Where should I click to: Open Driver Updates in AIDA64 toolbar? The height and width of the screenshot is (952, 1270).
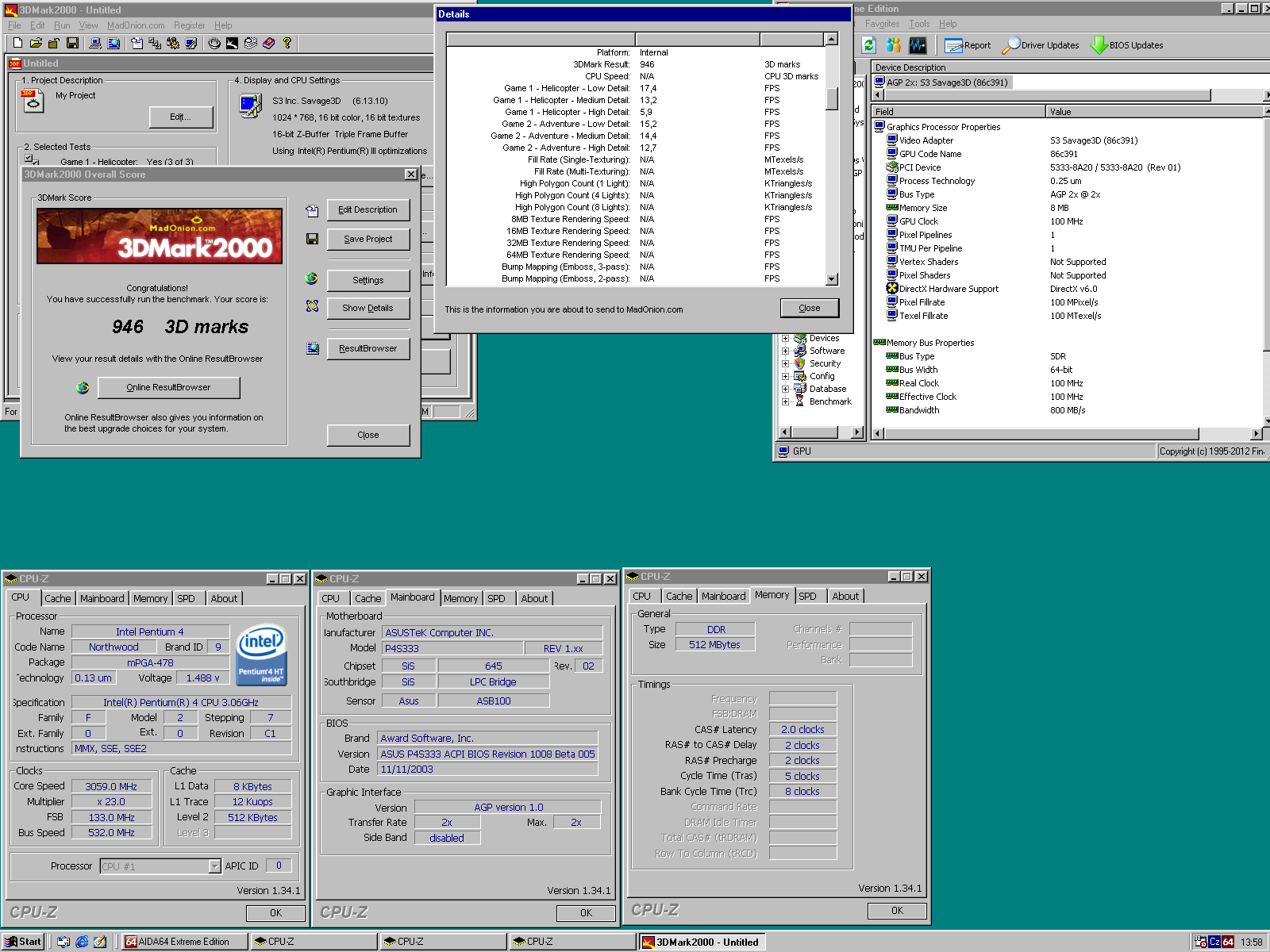(1041, 45)
